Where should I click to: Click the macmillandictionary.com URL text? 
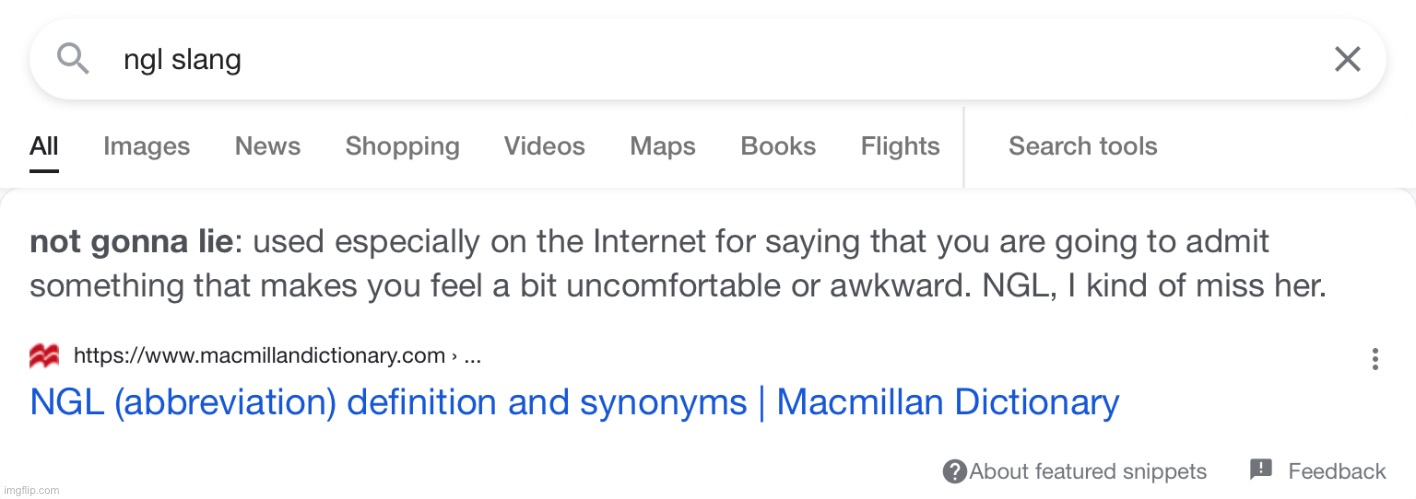(x=259, y=356)
